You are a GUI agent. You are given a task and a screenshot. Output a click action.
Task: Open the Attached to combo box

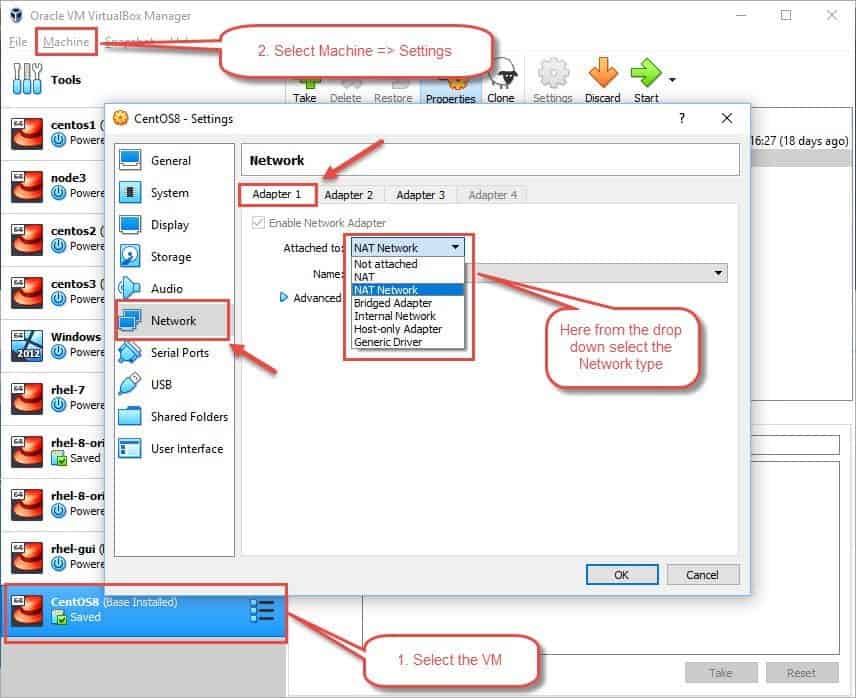[x=408, y=247]
